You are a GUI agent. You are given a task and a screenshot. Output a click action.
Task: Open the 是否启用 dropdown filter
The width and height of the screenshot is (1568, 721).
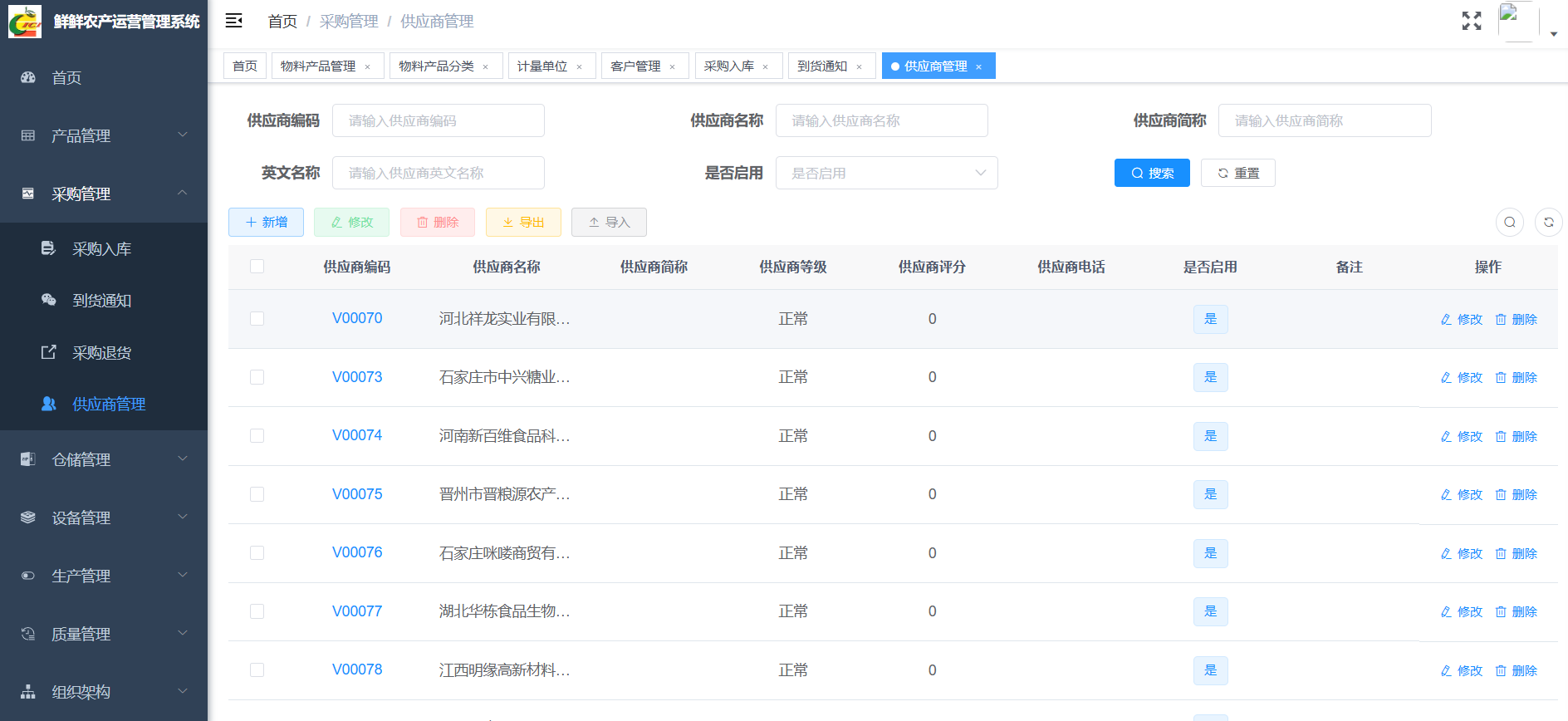pyautogui.click(x=886, y=173)
